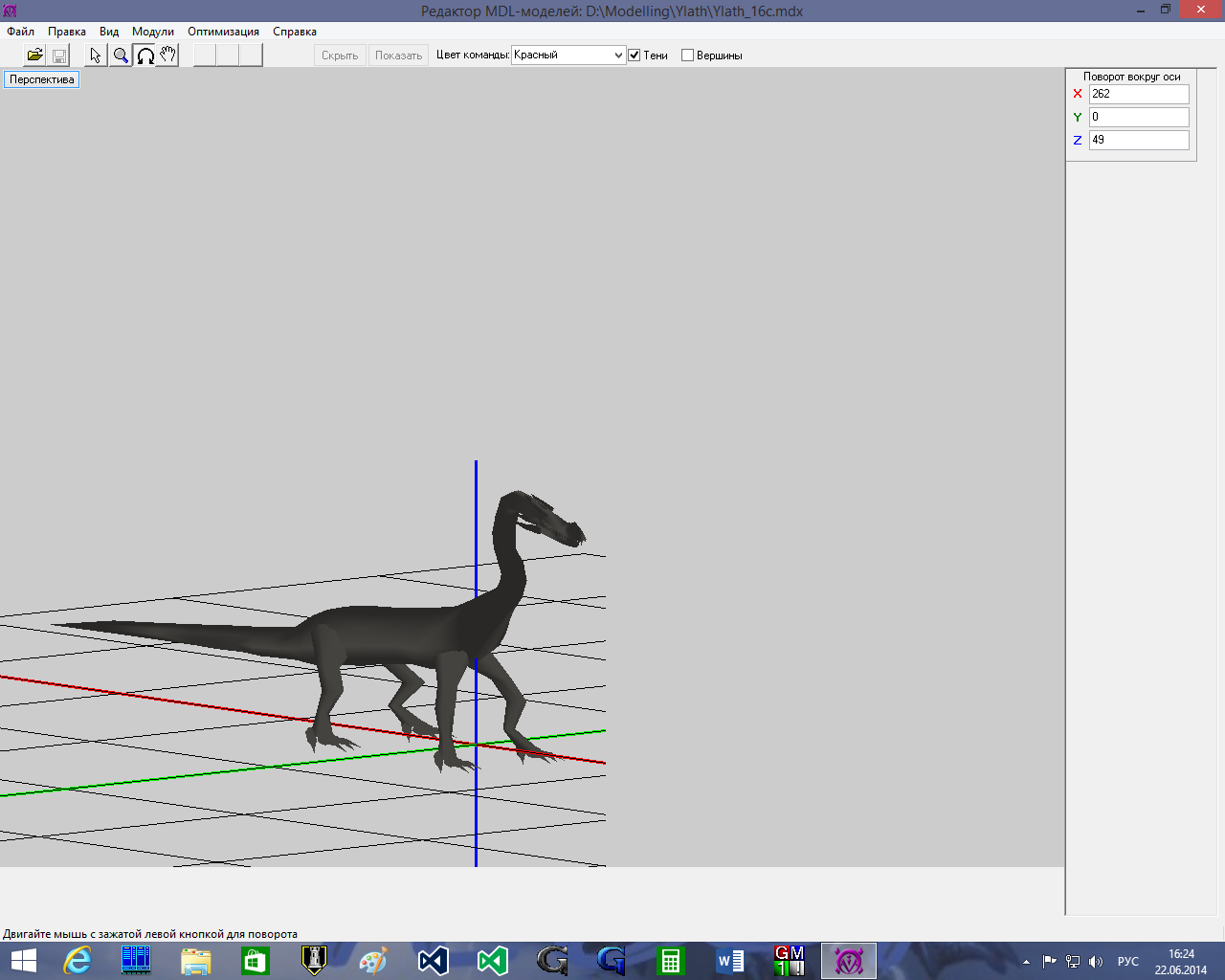The image size is (1225, 980).
Task: Select the arrow pointer tool
Action: click(x=96, y=56)
